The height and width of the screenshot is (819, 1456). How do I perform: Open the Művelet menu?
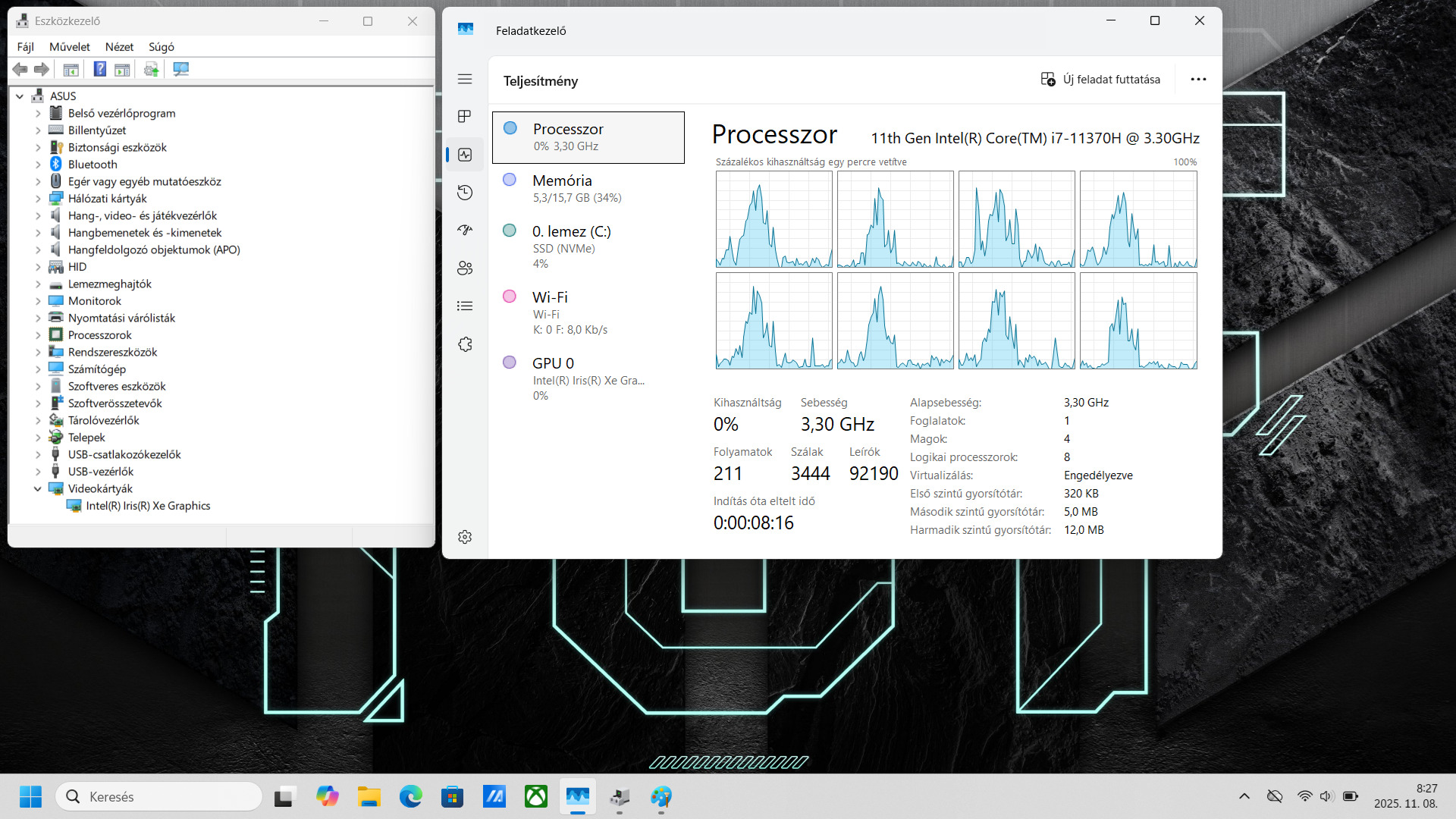click(x=69, y=47)
